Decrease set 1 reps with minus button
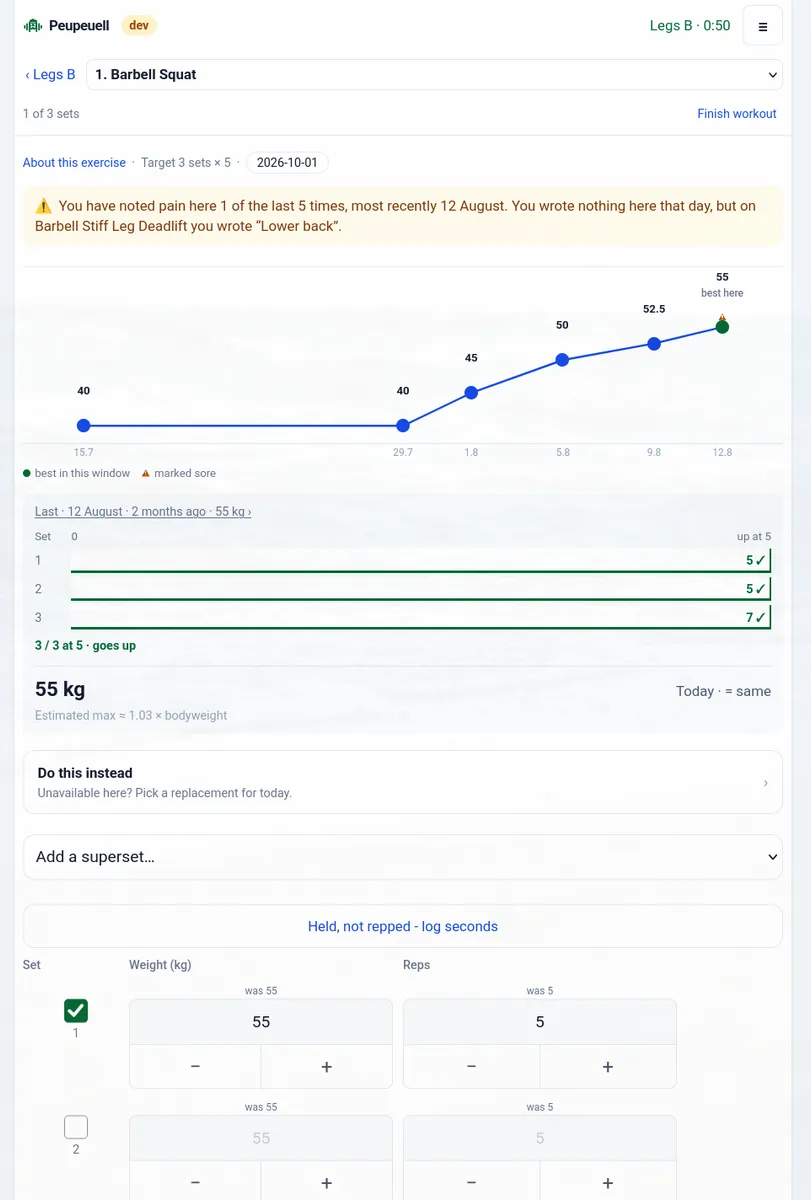 472,1067
